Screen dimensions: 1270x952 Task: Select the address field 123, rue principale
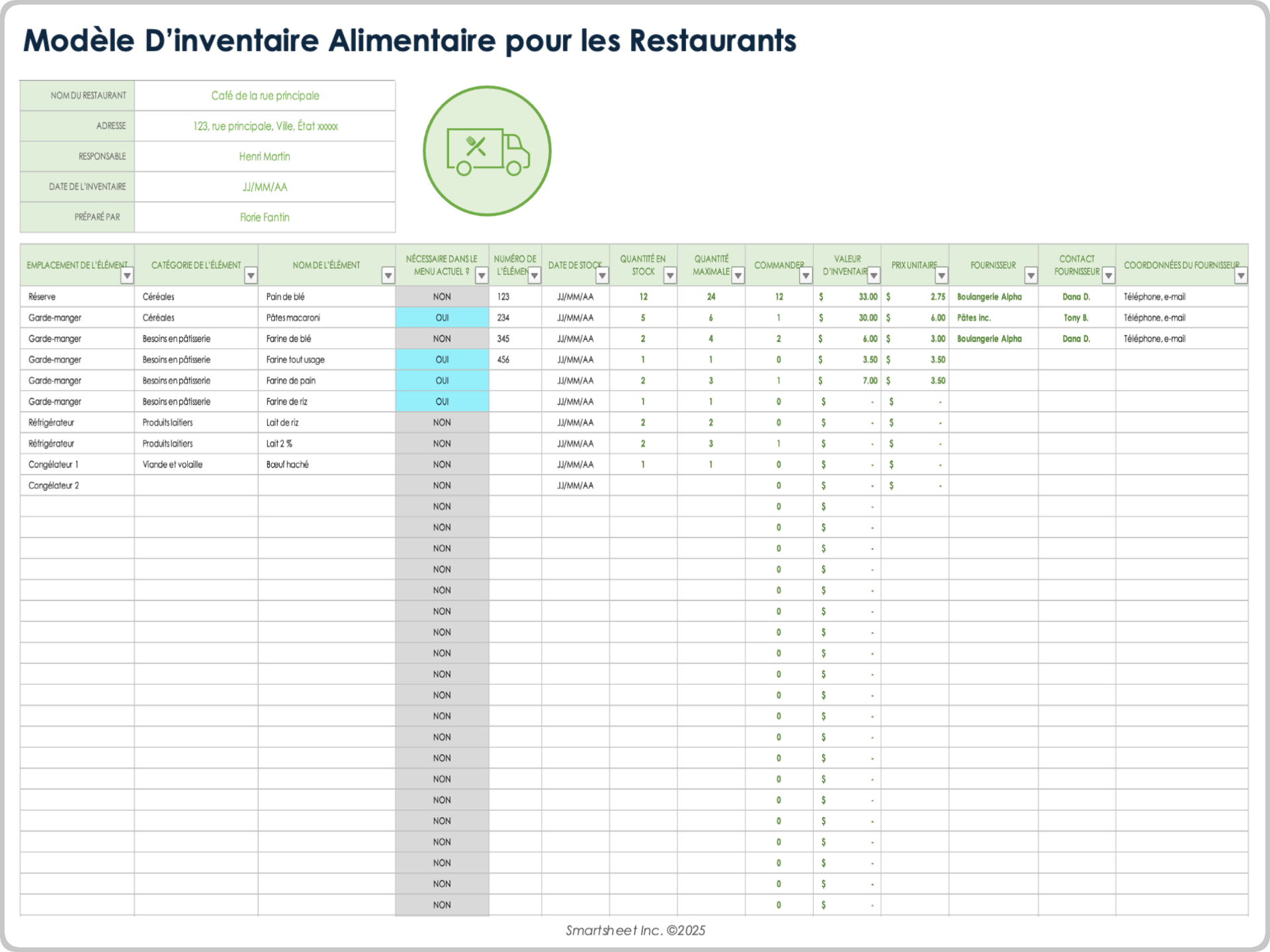click(x=265, y=126)
